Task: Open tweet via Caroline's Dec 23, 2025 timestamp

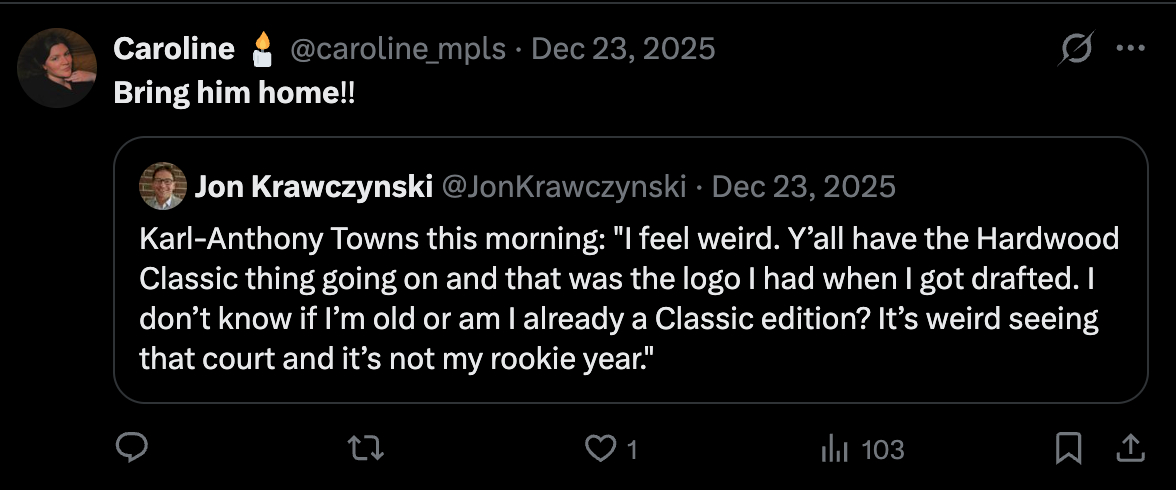Action: click(623, 48)
